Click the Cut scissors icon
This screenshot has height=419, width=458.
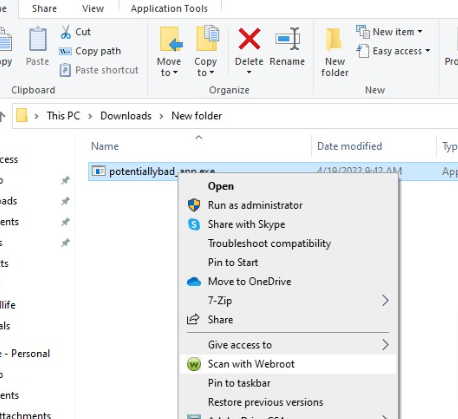66,32
